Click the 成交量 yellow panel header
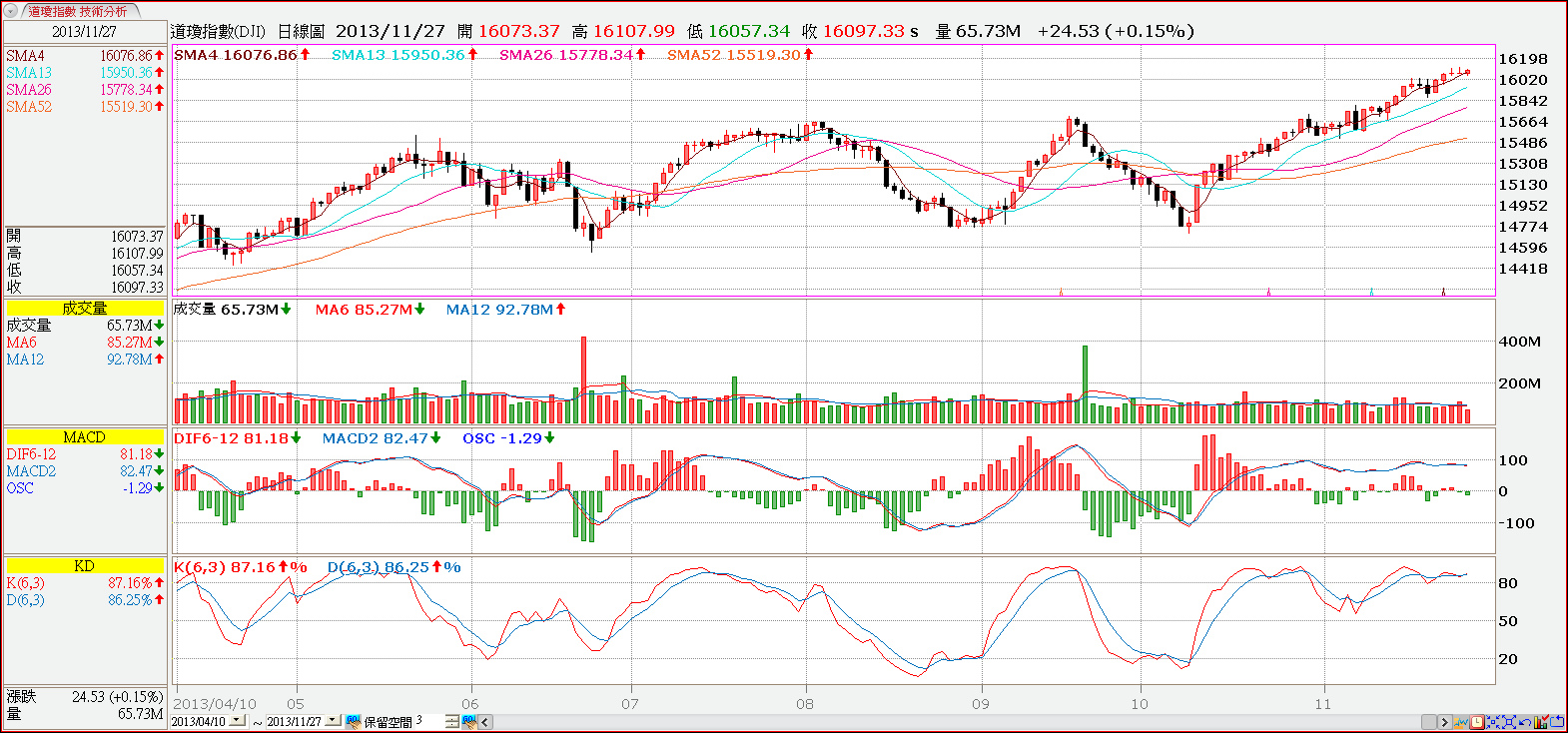Image resolution: width=1568 pixels, height=733 pixels. (x=84, y=308)
